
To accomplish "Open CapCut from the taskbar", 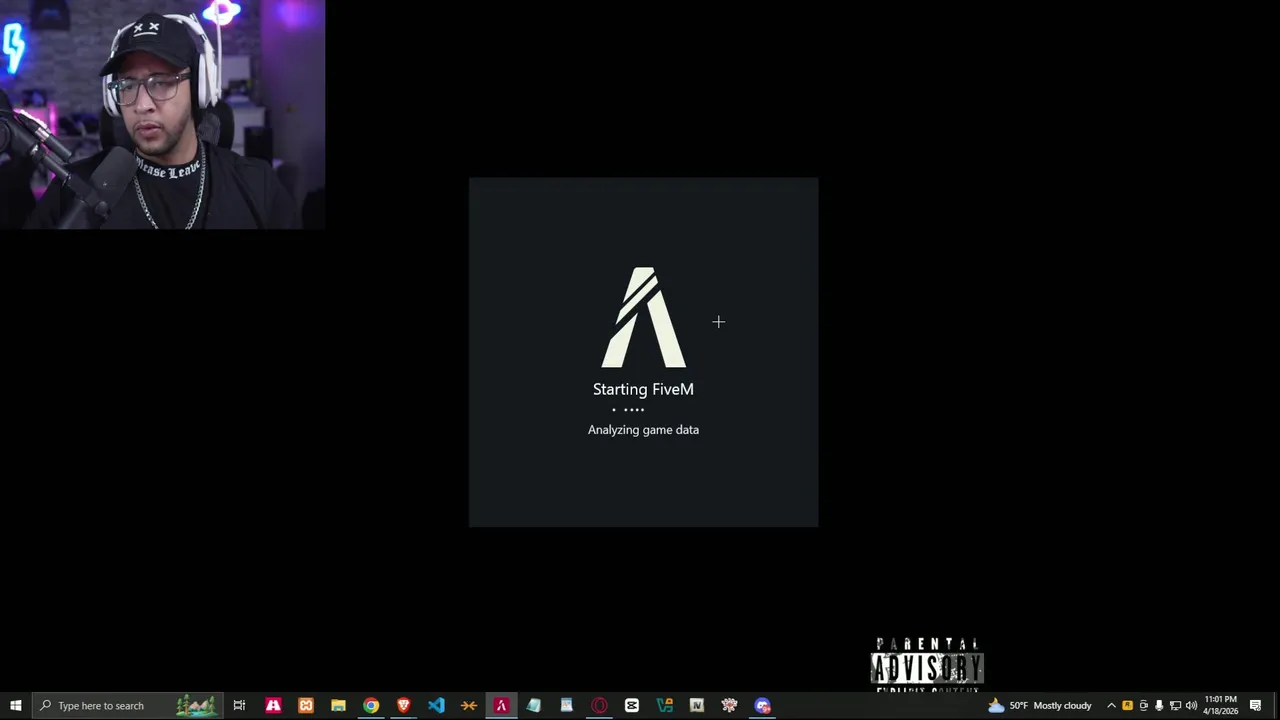I will click(x=632, y=705).
